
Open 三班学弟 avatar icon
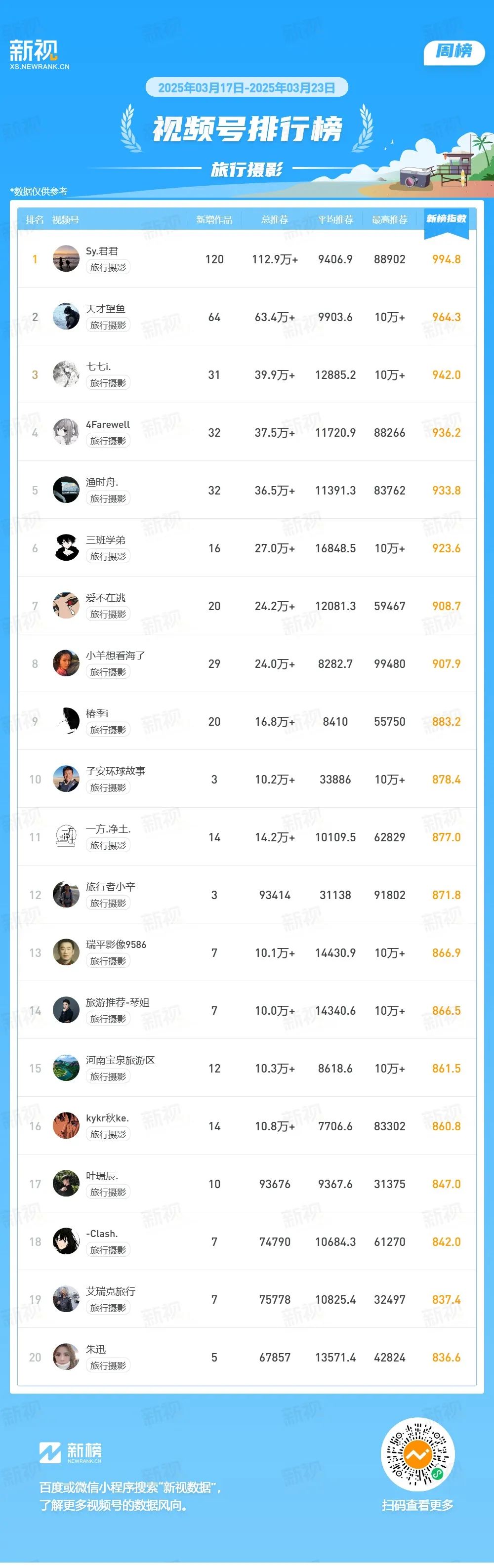66,548
